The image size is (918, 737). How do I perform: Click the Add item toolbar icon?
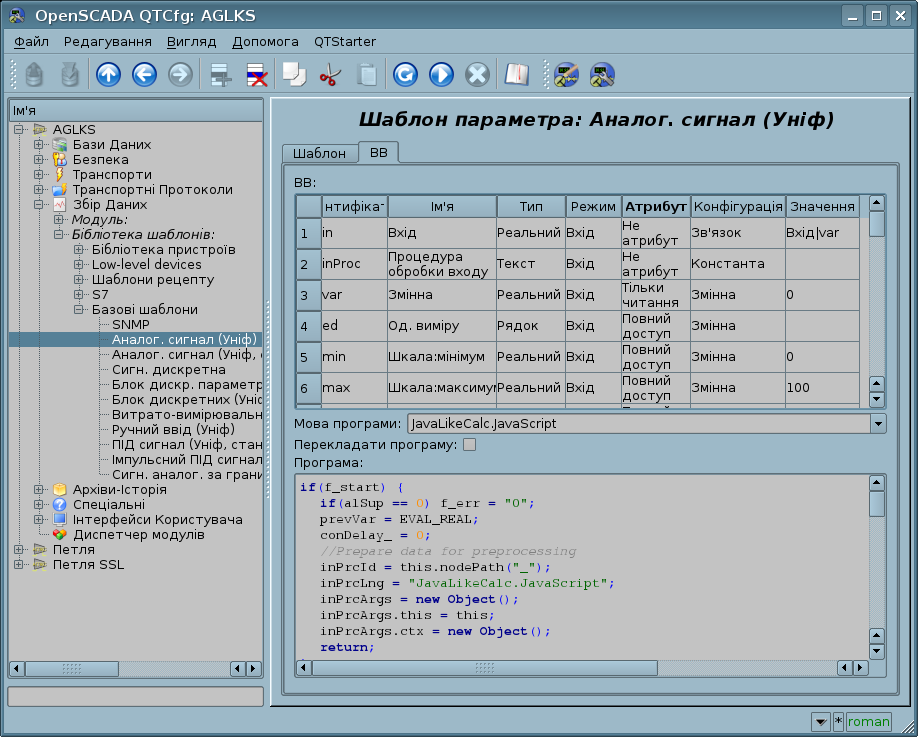click(220, 75)
